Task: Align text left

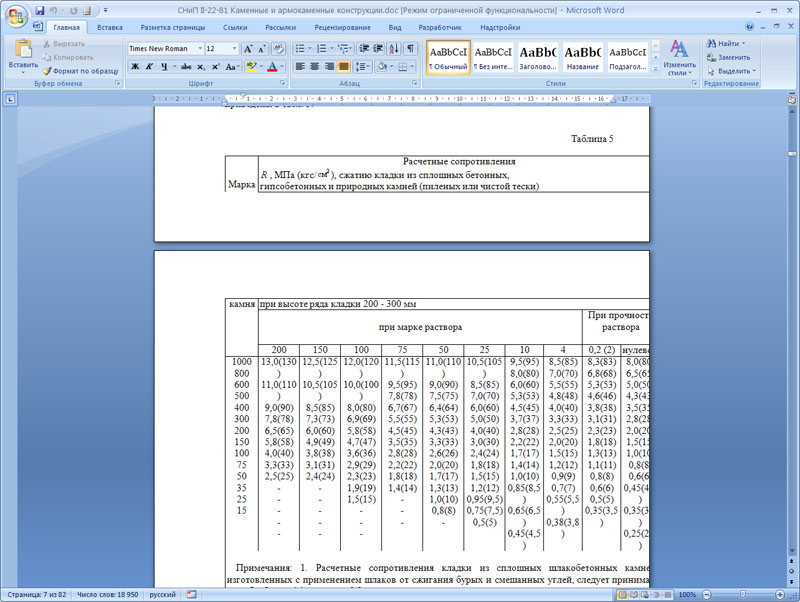Action: 301,66
